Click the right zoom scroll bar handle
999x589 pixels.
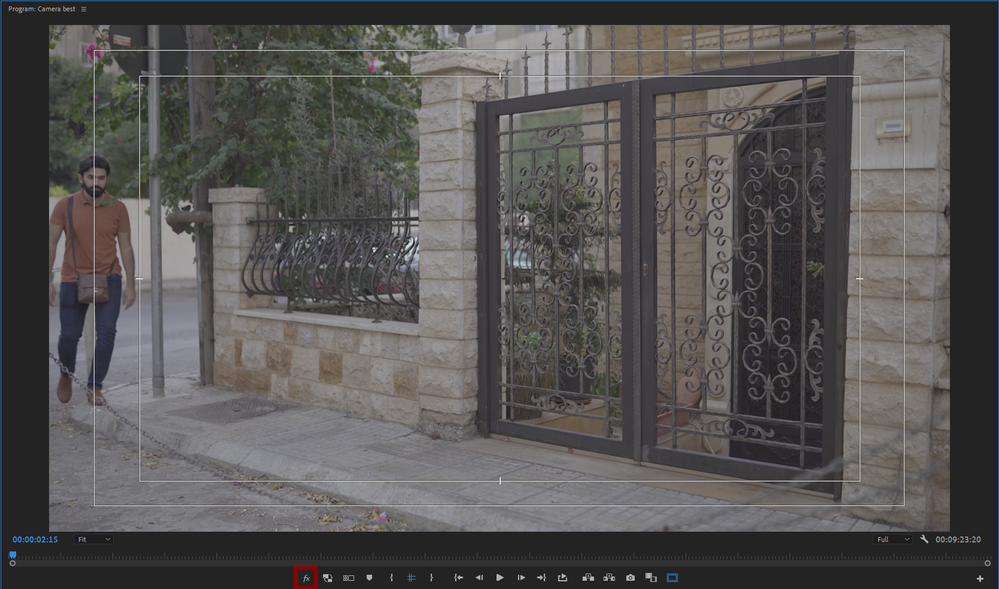click(x=988, y=564)
